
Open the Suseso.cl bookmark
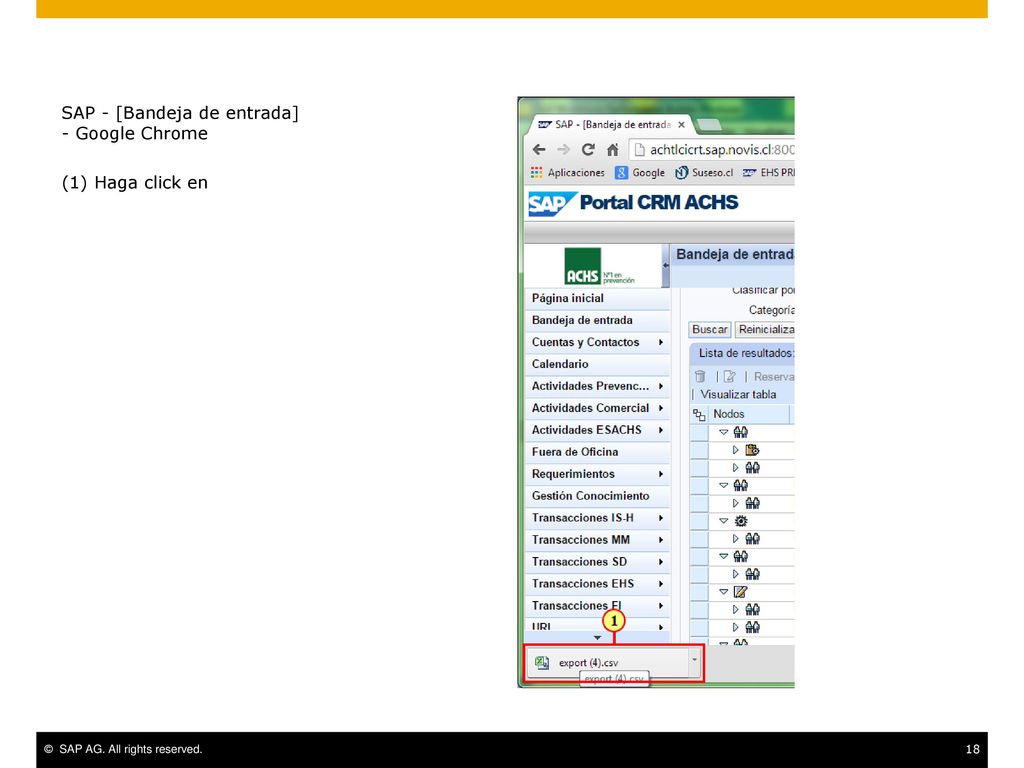point(704,172)
